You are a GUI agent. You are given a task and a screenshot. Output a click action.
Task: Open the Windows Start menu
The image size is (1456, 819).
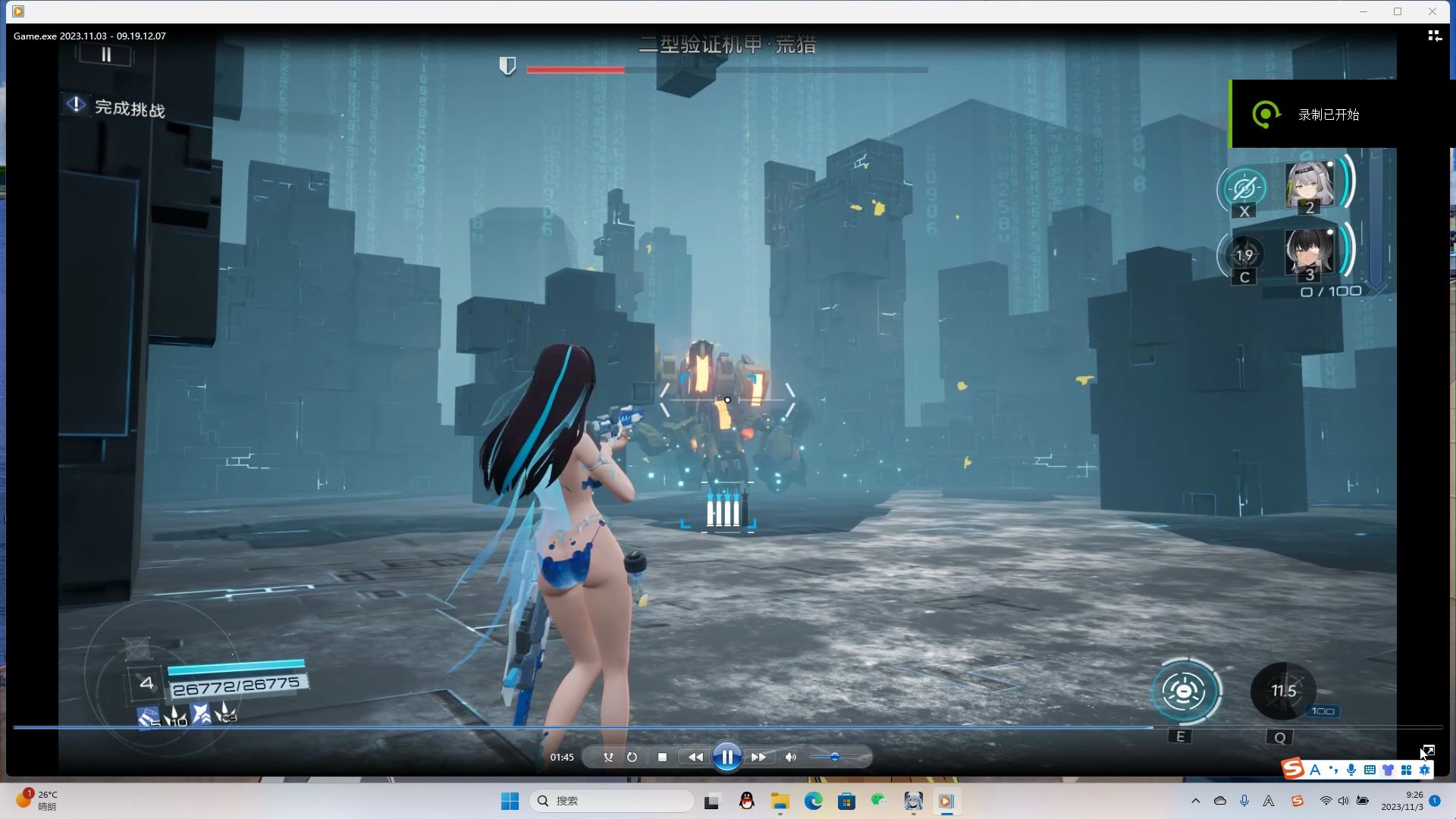tap(510, 801)
